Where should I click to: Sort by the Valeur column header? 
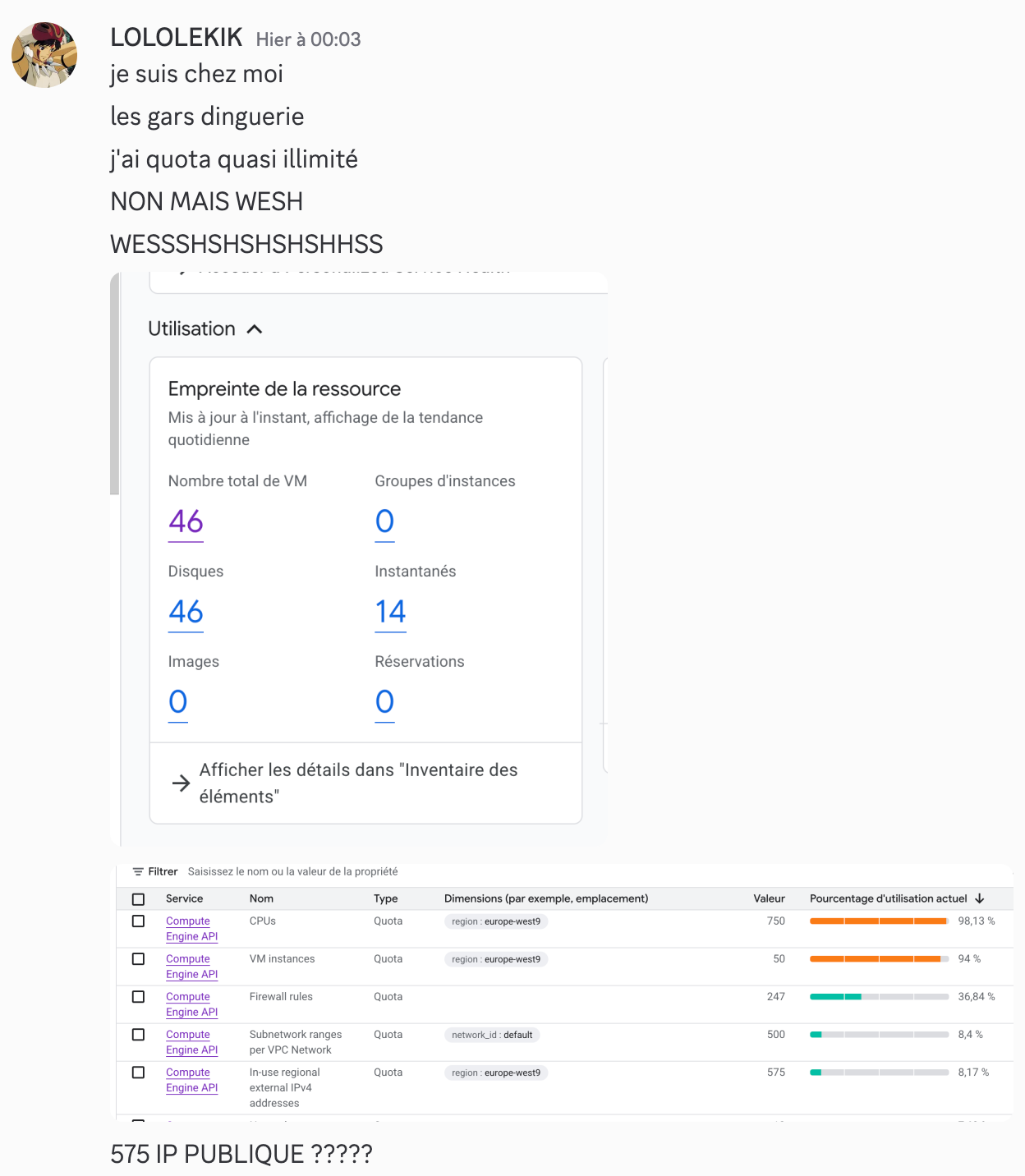[769, 898]
